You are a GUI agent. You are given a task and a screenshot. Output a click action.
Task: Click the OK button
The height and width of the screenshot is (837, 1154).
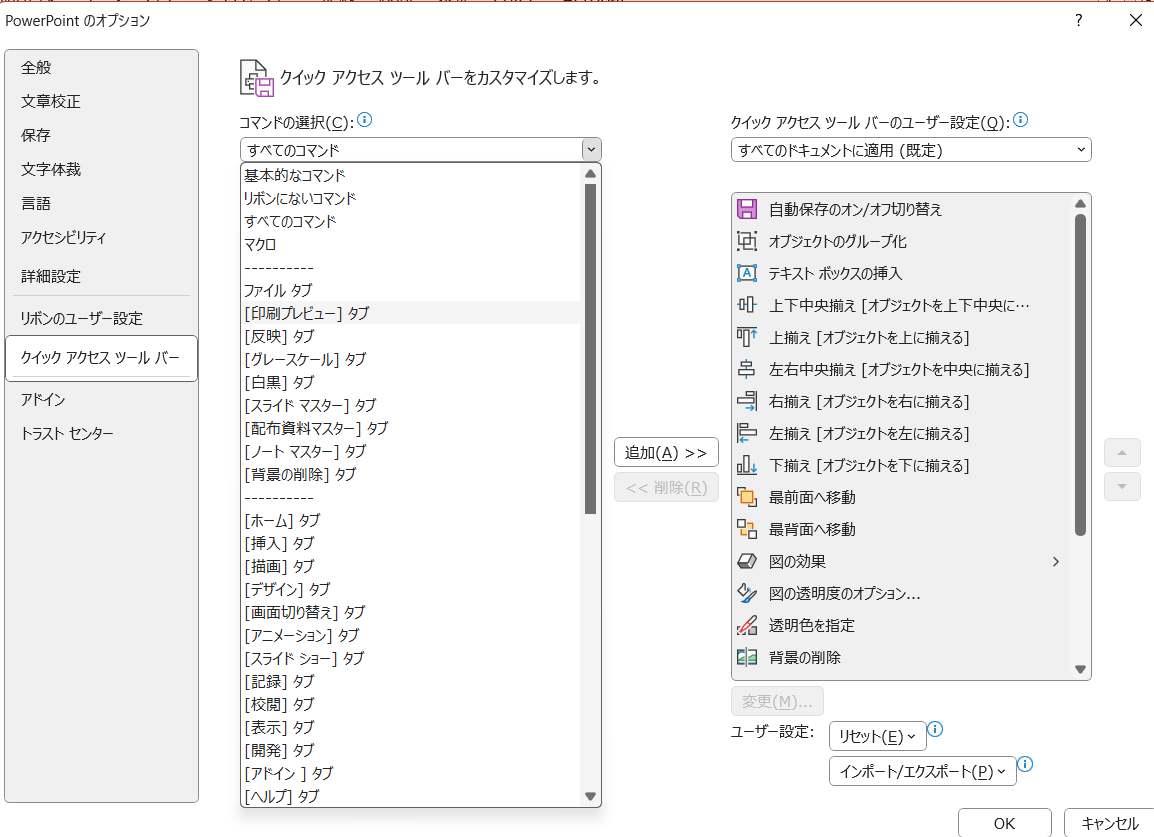coord(1005,823)
